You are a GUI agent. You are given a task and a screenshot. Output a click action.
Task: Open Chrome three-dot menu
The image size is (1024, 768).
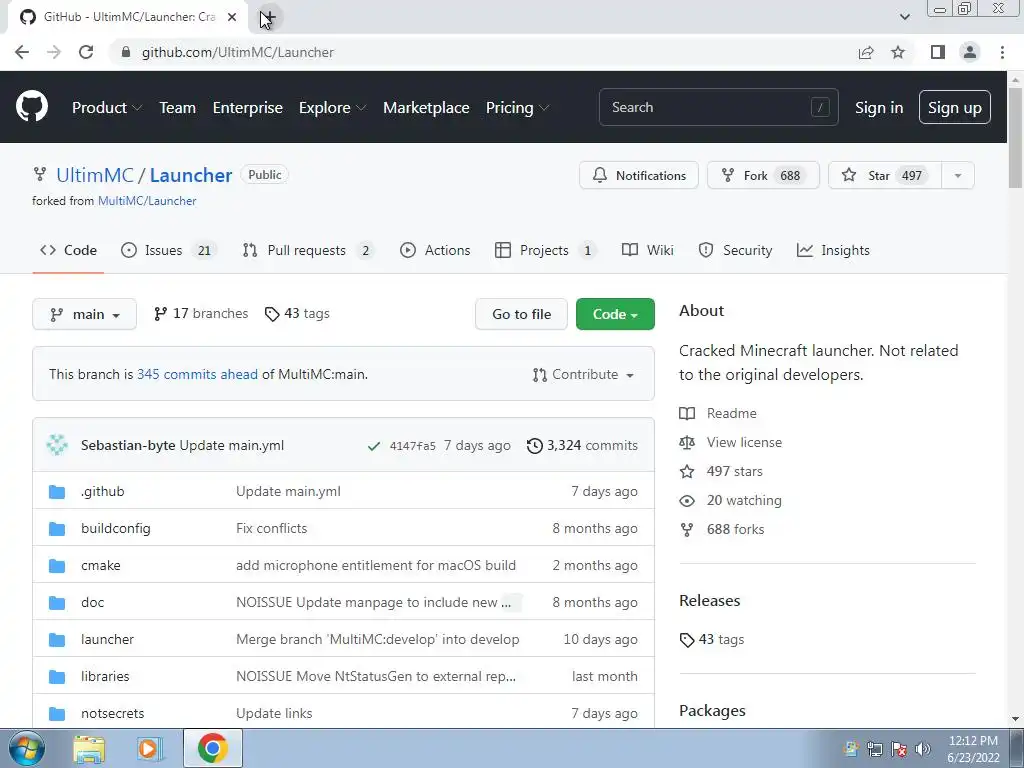click(1002, 52)
